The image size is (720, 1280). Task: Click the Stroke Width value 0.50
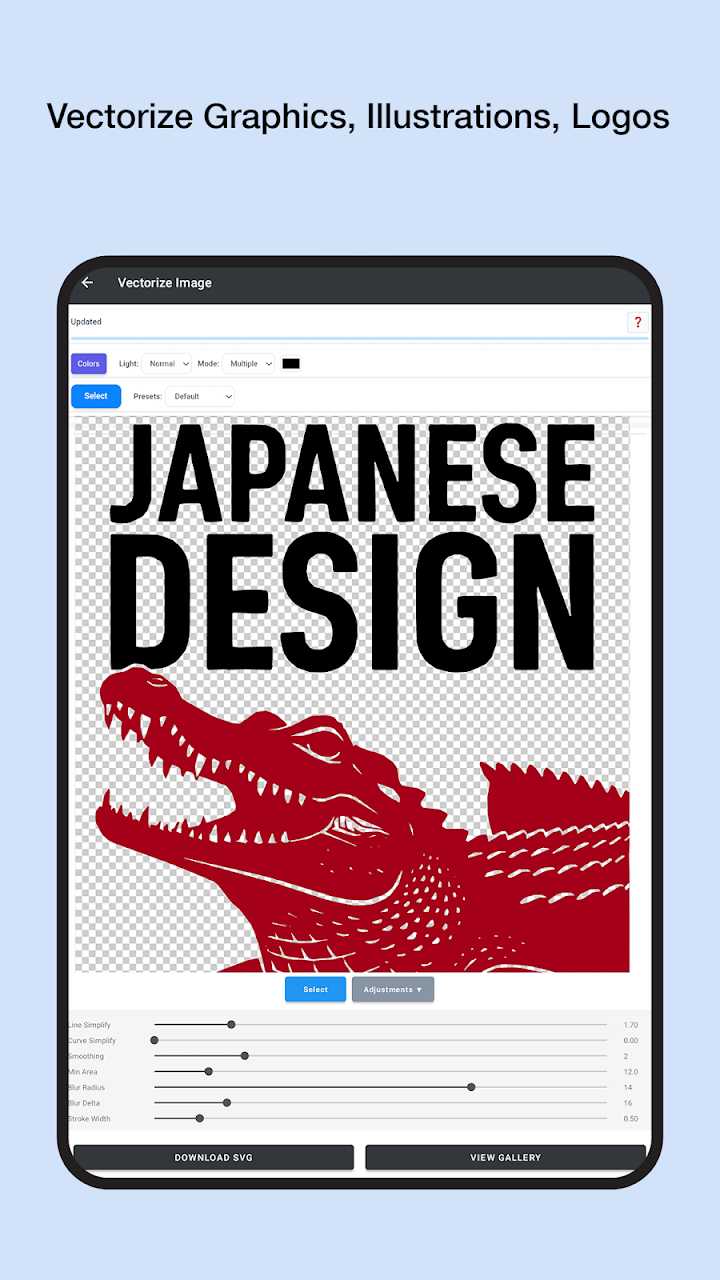[x=630, y=1118]
